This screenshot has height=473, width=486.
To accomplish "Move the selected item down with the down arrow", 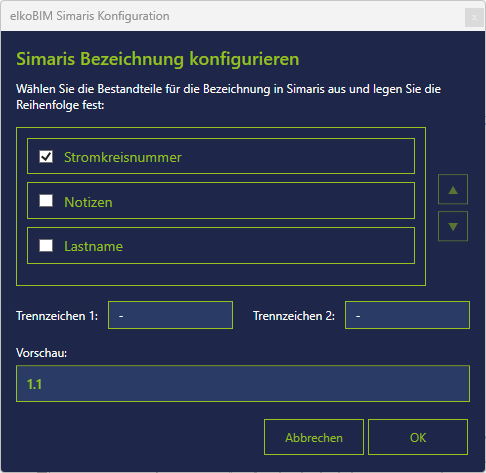I will 453,226.
